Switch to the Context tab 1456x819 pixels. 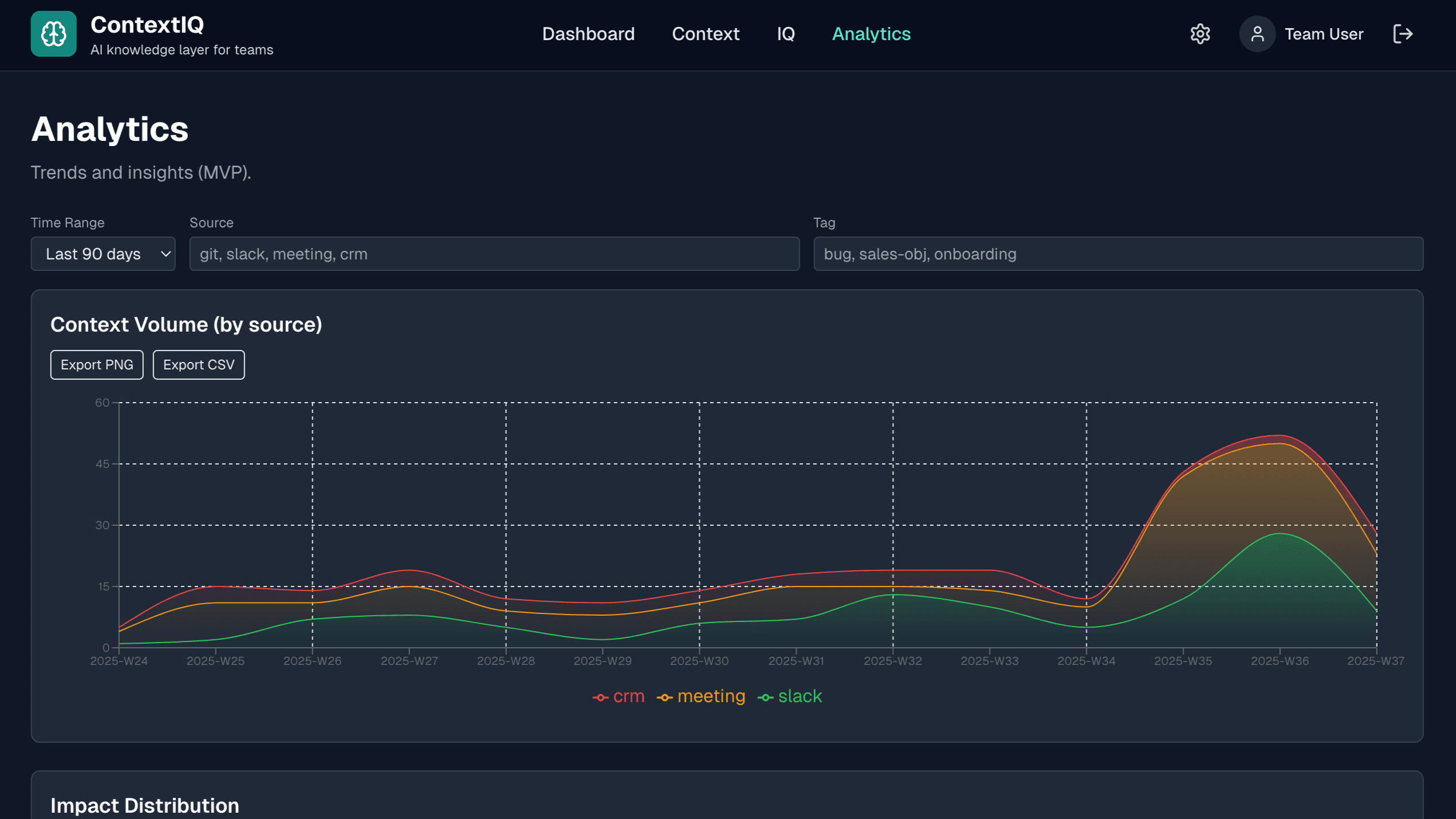coord(706,34)
